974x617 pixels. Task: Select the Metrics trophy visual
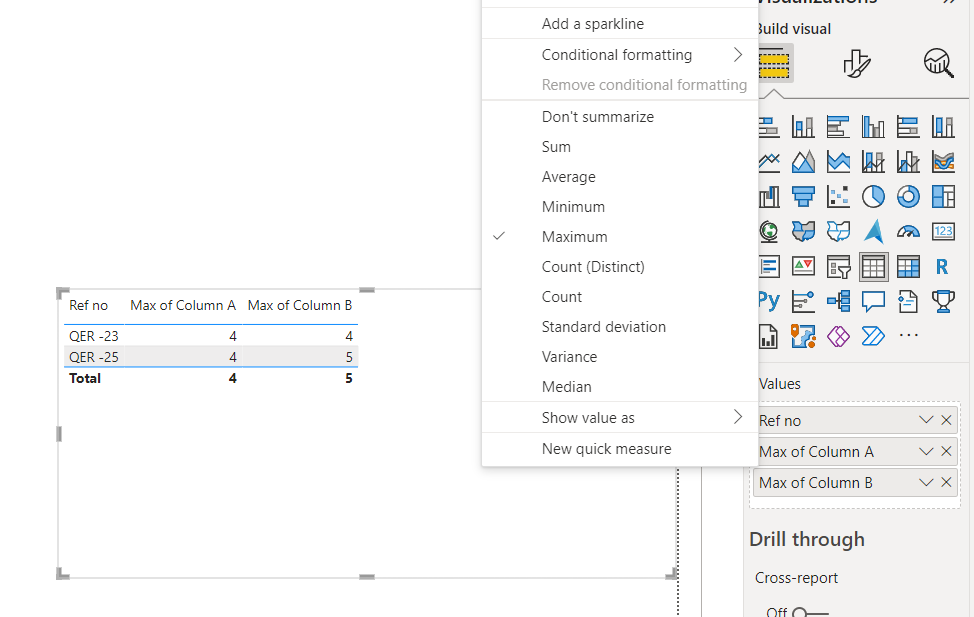[943, 301]
